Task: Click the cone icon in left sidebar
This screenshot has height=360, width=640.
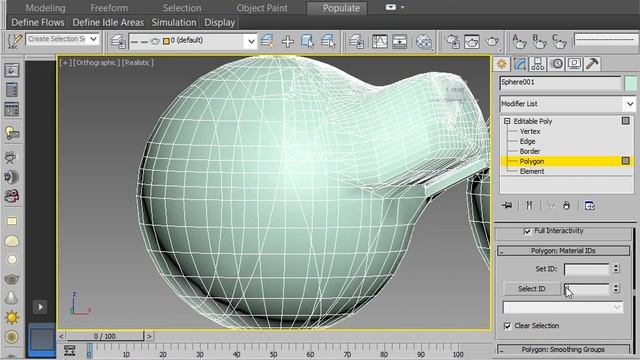Action: click(x=11, y=298)
